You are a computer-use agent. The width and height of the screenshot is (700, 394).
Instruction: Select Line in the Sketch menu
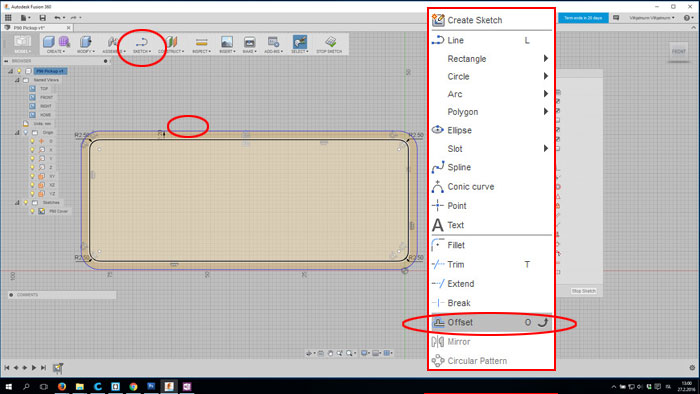(491, 40)
